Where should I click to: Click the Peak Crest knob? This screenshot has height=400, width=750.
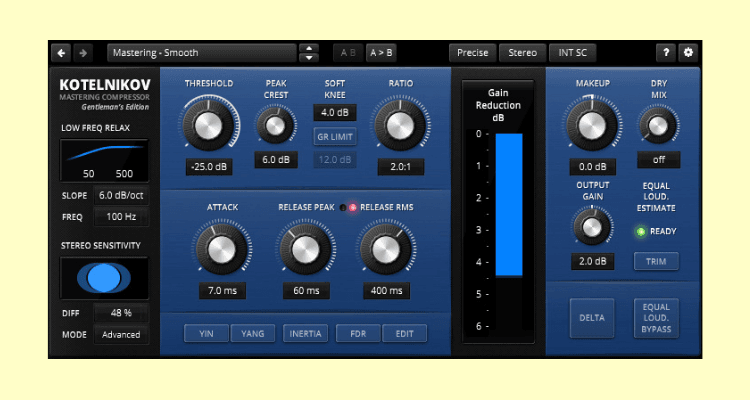(x=276, y=126)
